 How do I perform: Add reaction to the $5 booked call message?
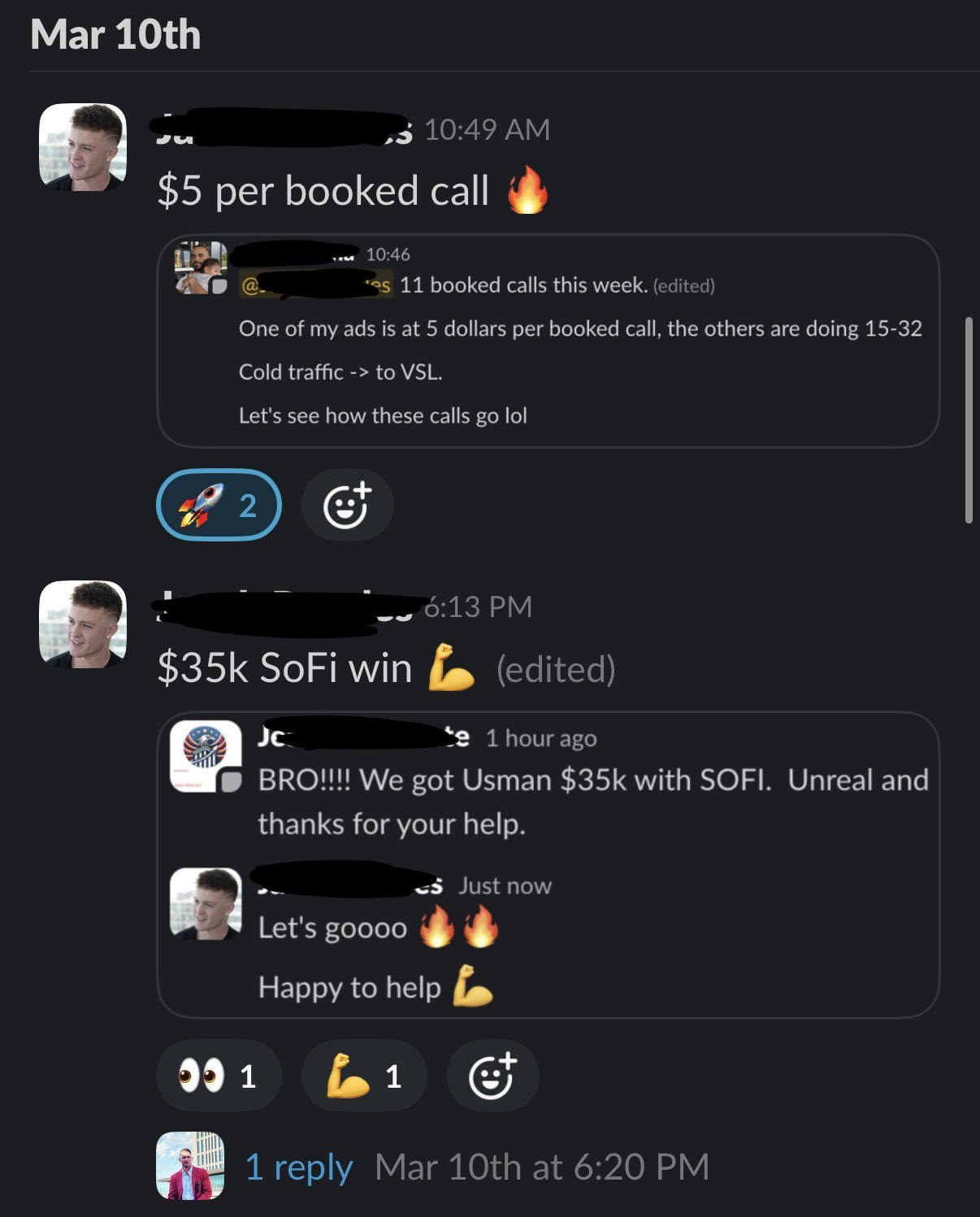[x=348, y=505]
